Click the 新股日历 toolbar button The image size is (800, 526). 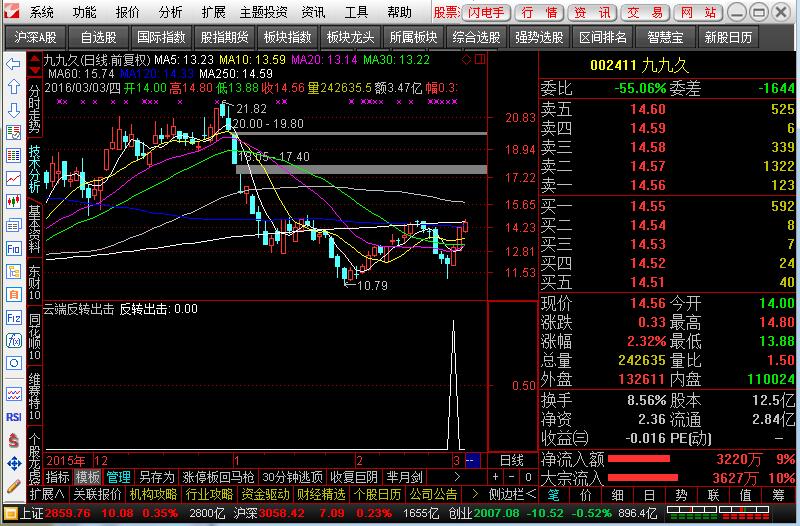coord(728,37)
